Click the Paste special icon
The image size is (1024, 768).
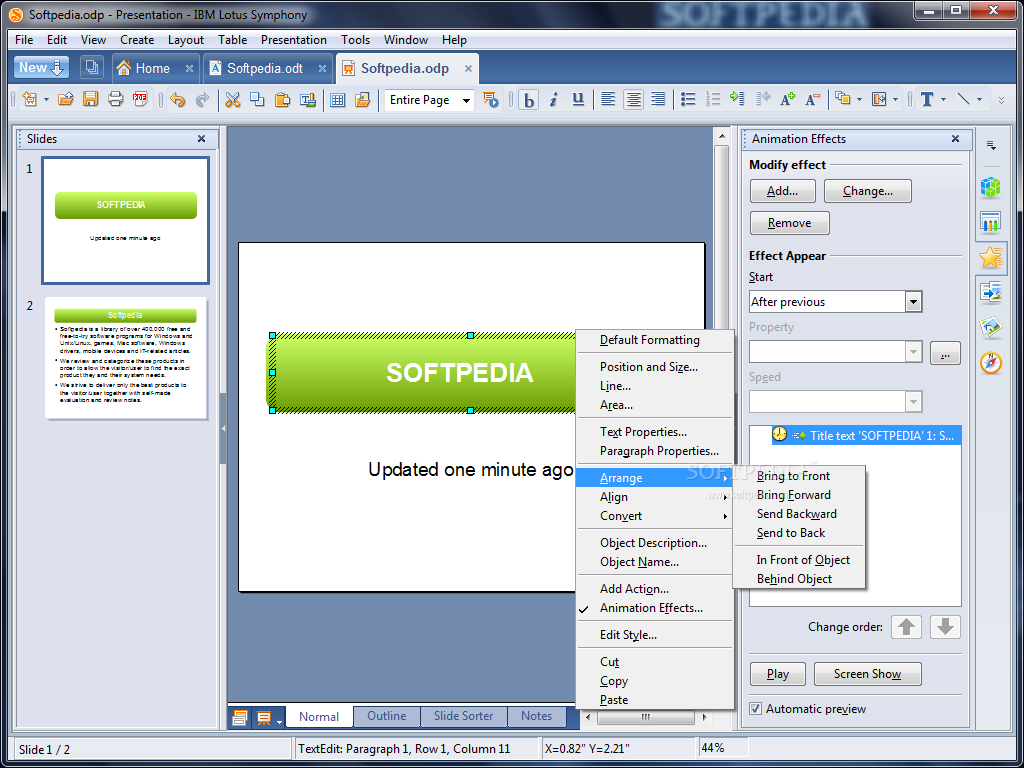308,99
